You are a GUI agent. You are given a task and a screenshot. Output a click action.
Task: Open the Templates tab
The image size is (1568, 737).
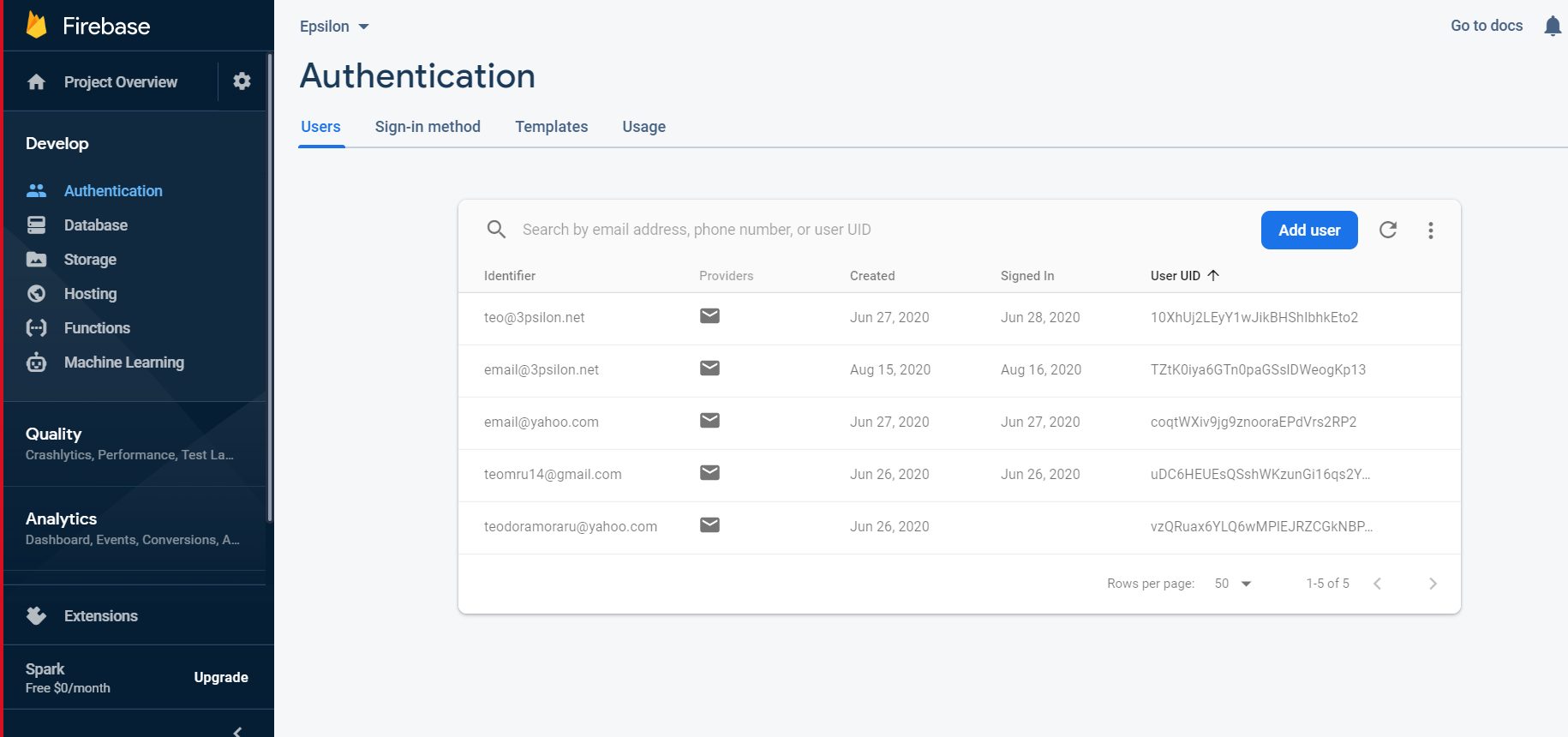551,127
